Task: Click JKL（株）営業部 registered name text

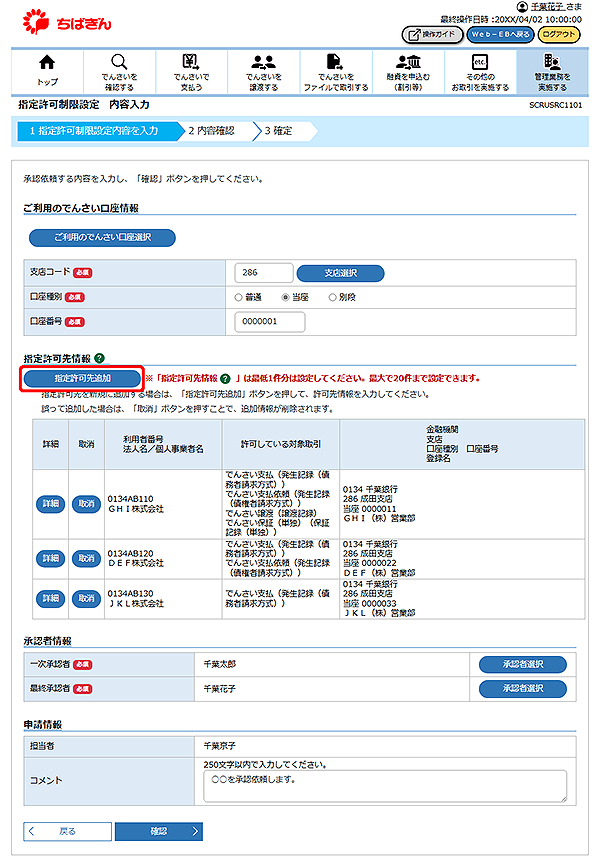Action: [379, 613]
